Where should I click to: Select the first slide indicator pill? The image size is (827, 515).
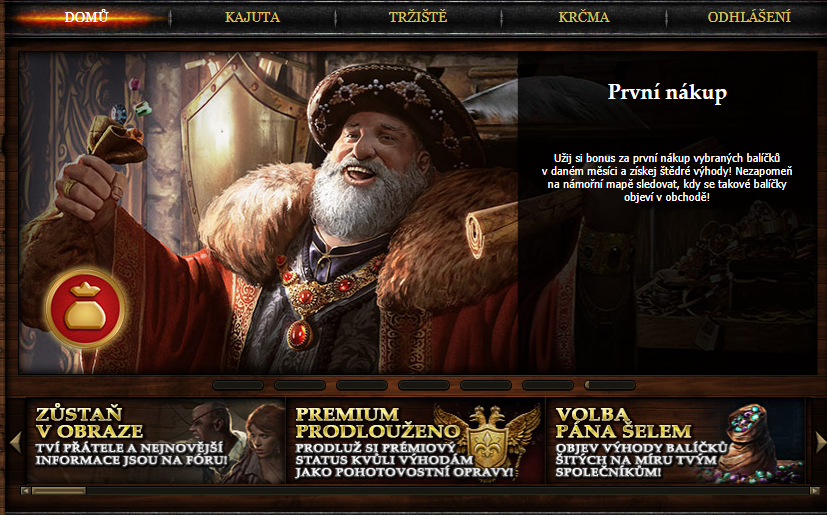pyautogui.click(x=238, y=385)
